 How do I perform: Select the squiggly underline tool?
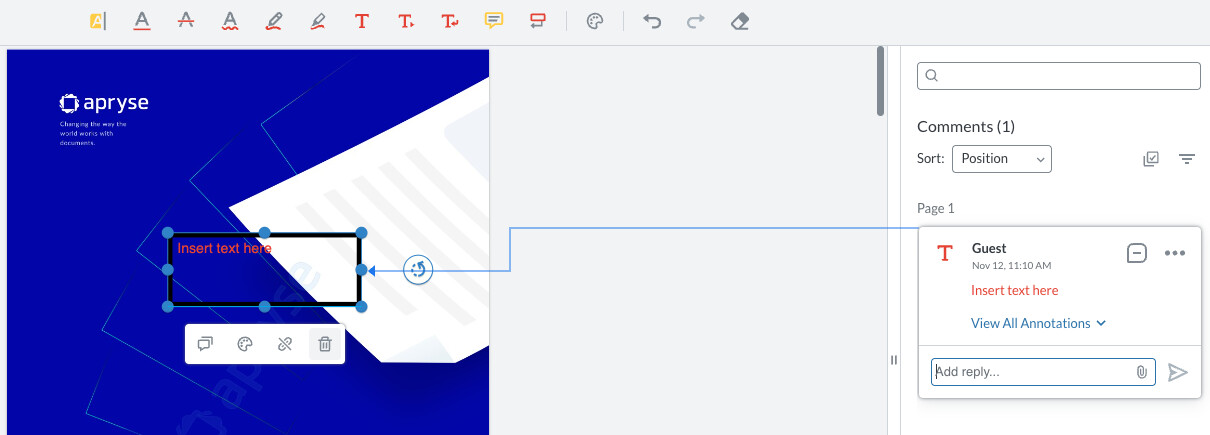point(230,21)
